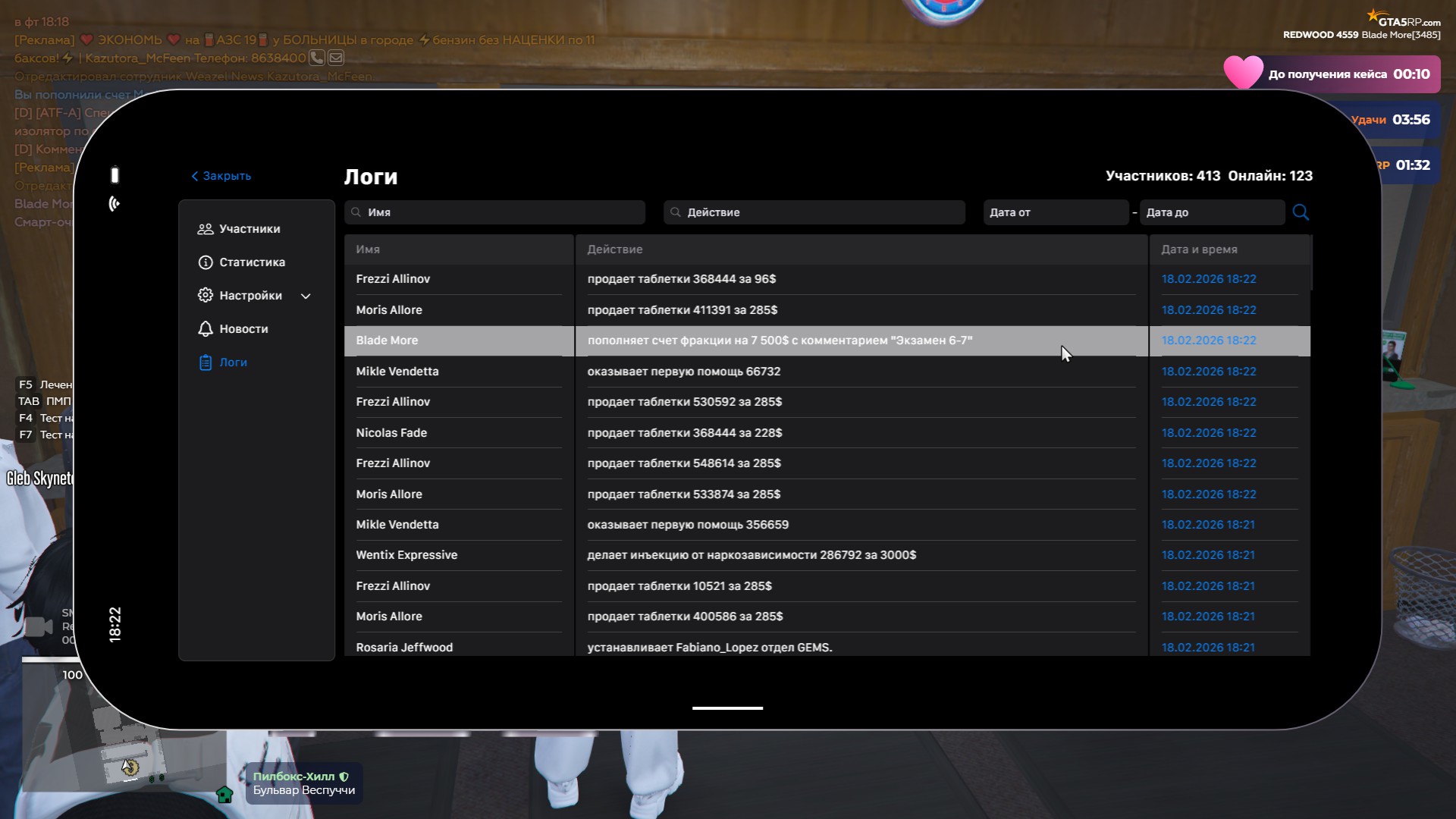Viewport: 1456px width, 819px height.
Task: Click the phone icon in chat advertisement
Action: 317,58
